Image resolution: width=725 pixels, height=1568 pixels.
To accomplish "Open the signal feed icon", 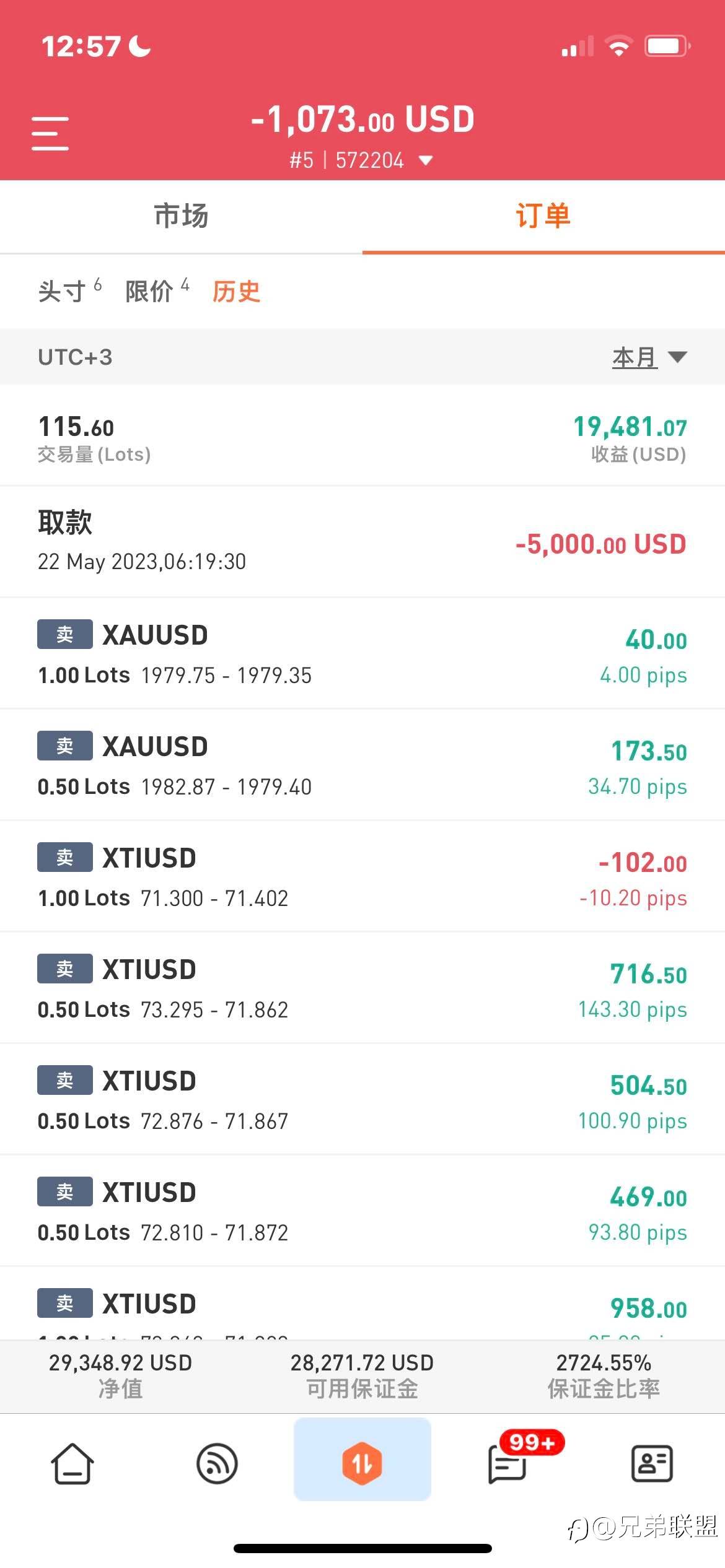I will 217,1464.
